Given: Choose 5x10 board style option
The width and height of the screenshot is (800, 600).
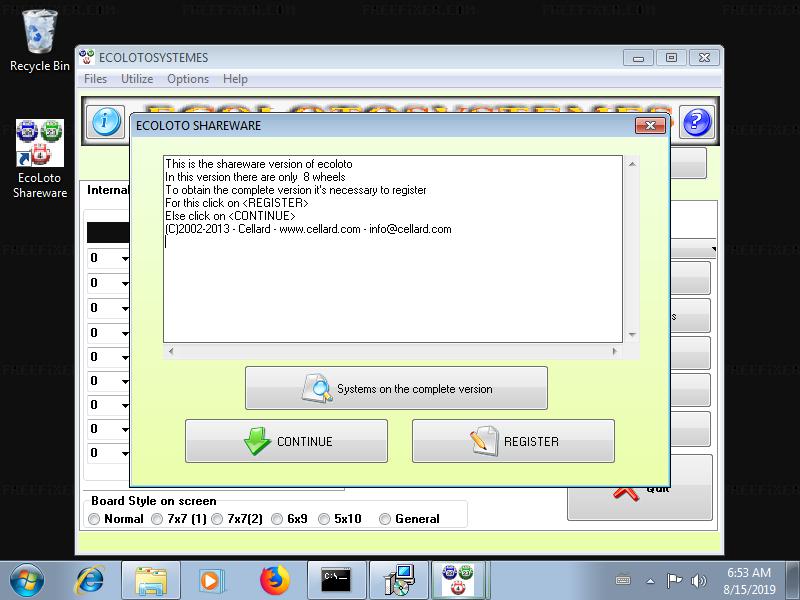Looking at the screenshot, I should [324, 519].
